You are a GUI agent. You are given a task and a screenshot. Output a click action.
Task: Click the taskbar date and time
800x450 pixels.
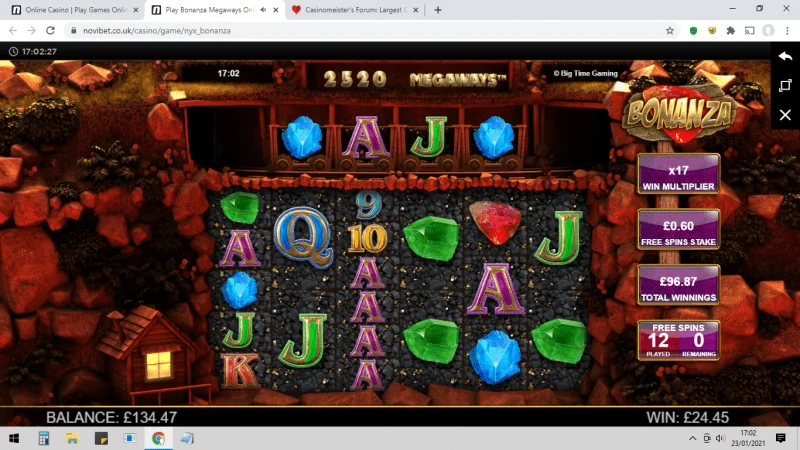(x=748, y=438)
